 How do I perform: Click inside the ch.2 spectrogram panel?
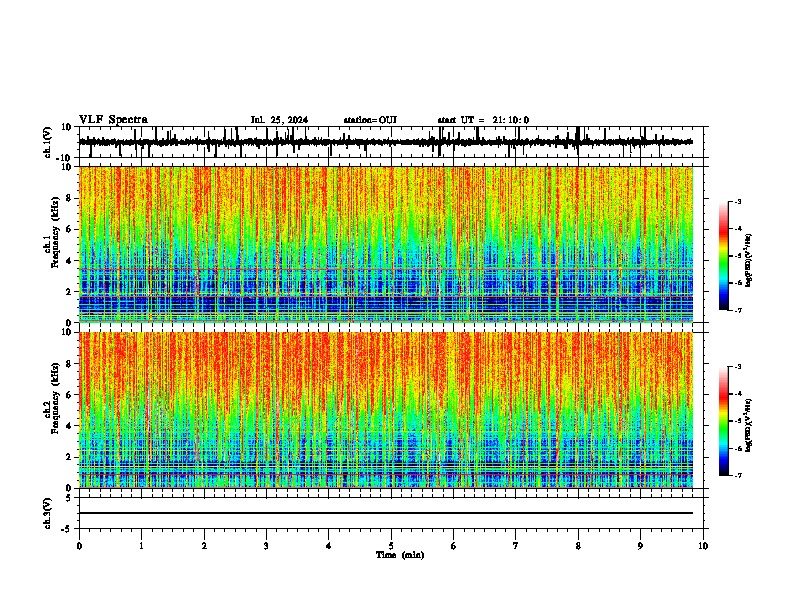point(386,410)
